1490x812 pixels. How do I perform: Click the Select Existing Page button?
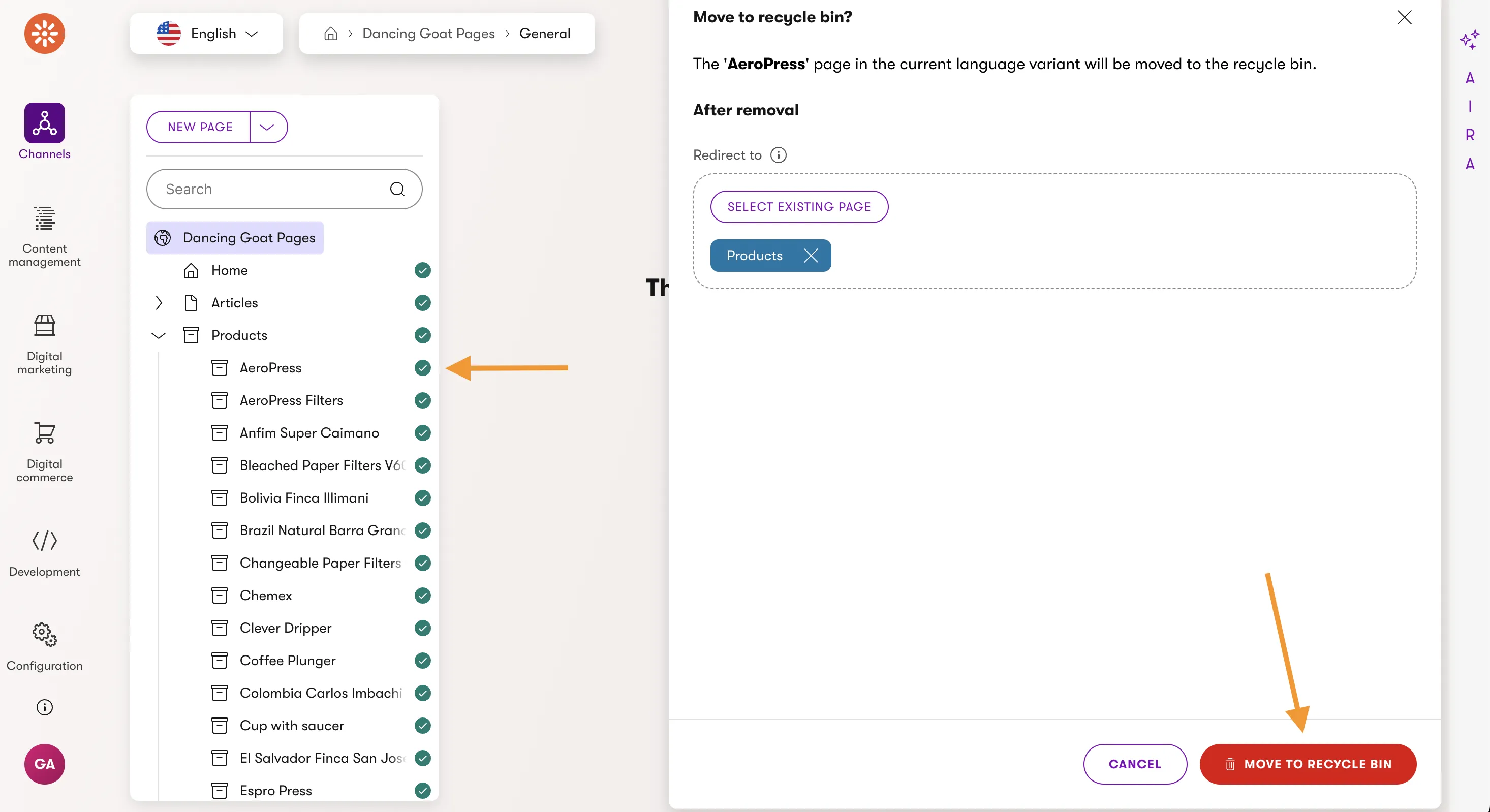799,207
